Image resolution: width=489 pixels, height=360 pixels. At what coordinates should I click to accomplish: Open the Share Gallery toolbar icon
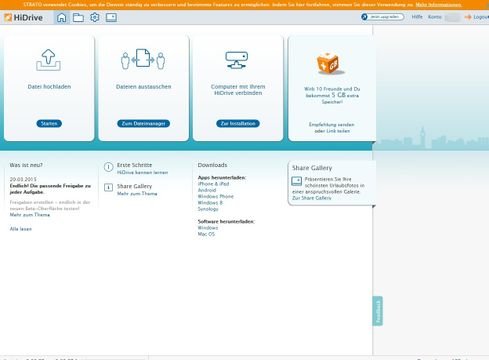[x=111, y=17]
